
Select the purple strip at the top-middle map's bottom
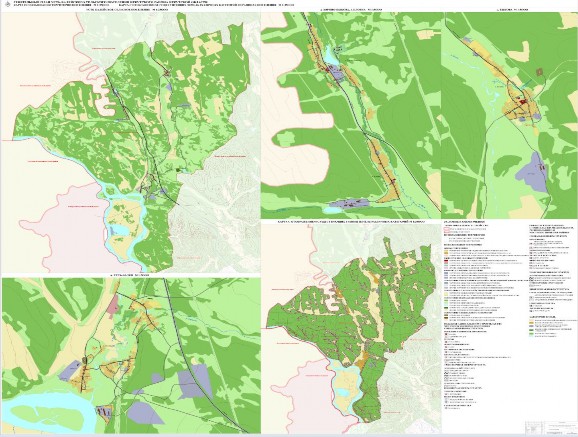pyautogui.click(x=349, y=203)
